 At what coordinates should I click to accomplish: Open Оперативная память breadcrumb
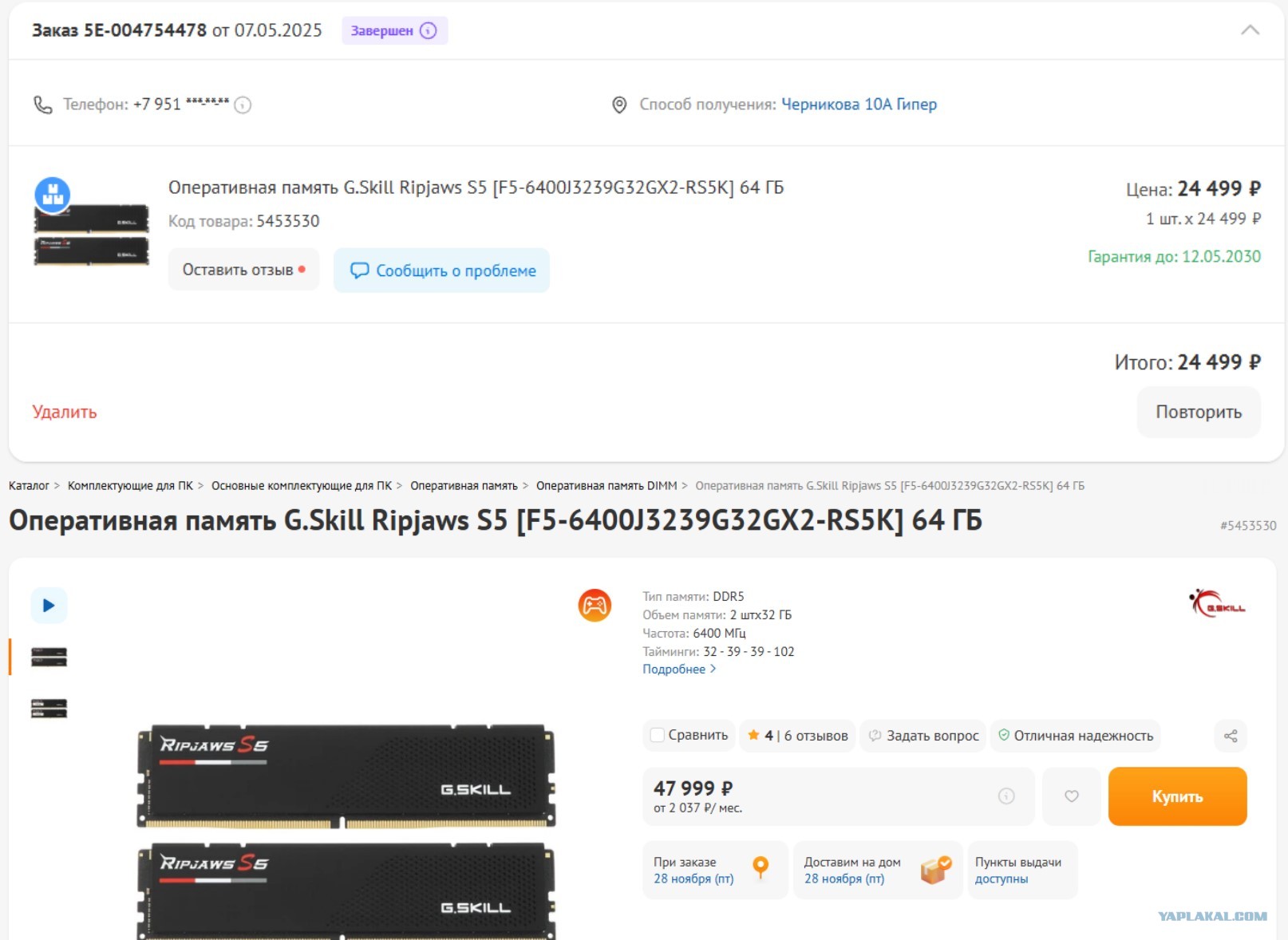(x=464, y=486)
